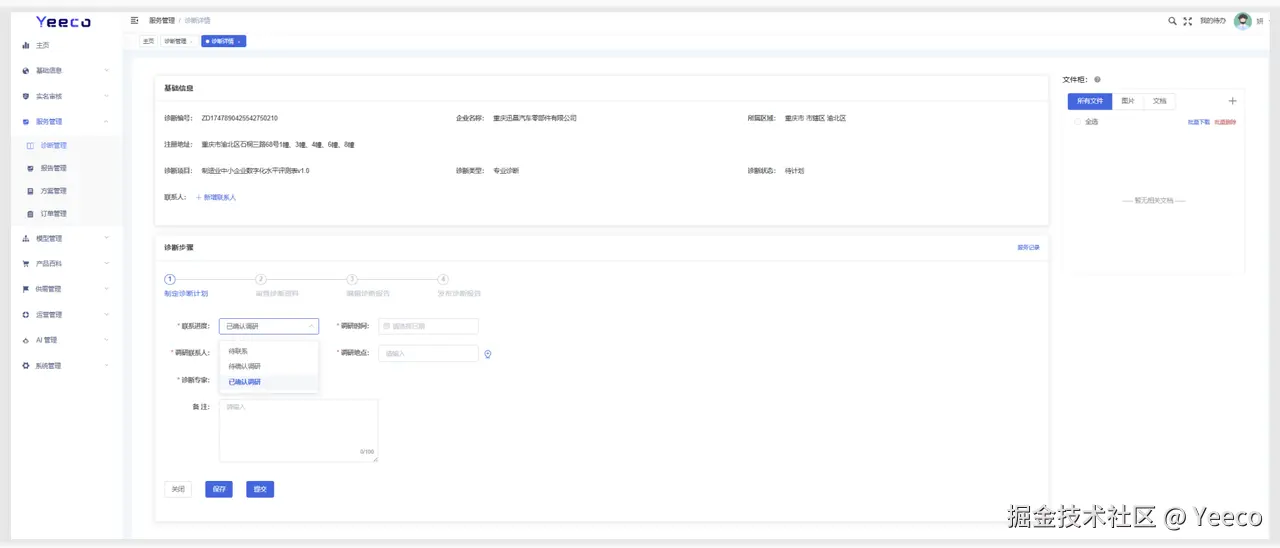
Task: Select 待确认调研 in the dropdown list
Action: pyautogui.click(x=268, y=367)
